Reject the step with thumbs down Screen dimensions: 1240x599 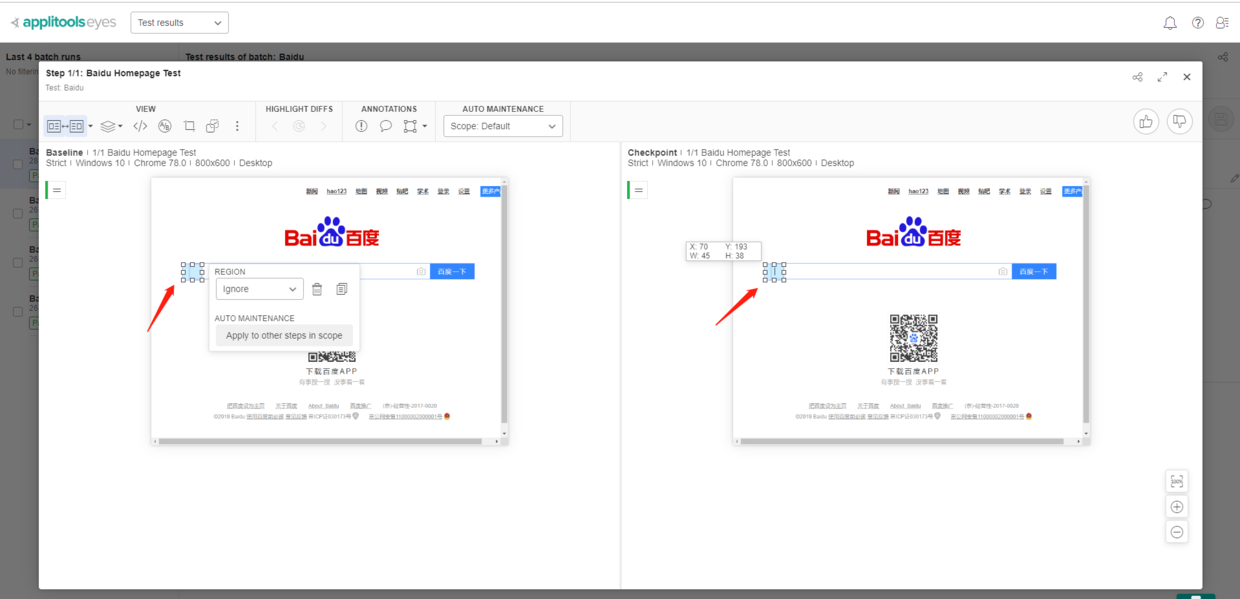[x=1180, y=121]
